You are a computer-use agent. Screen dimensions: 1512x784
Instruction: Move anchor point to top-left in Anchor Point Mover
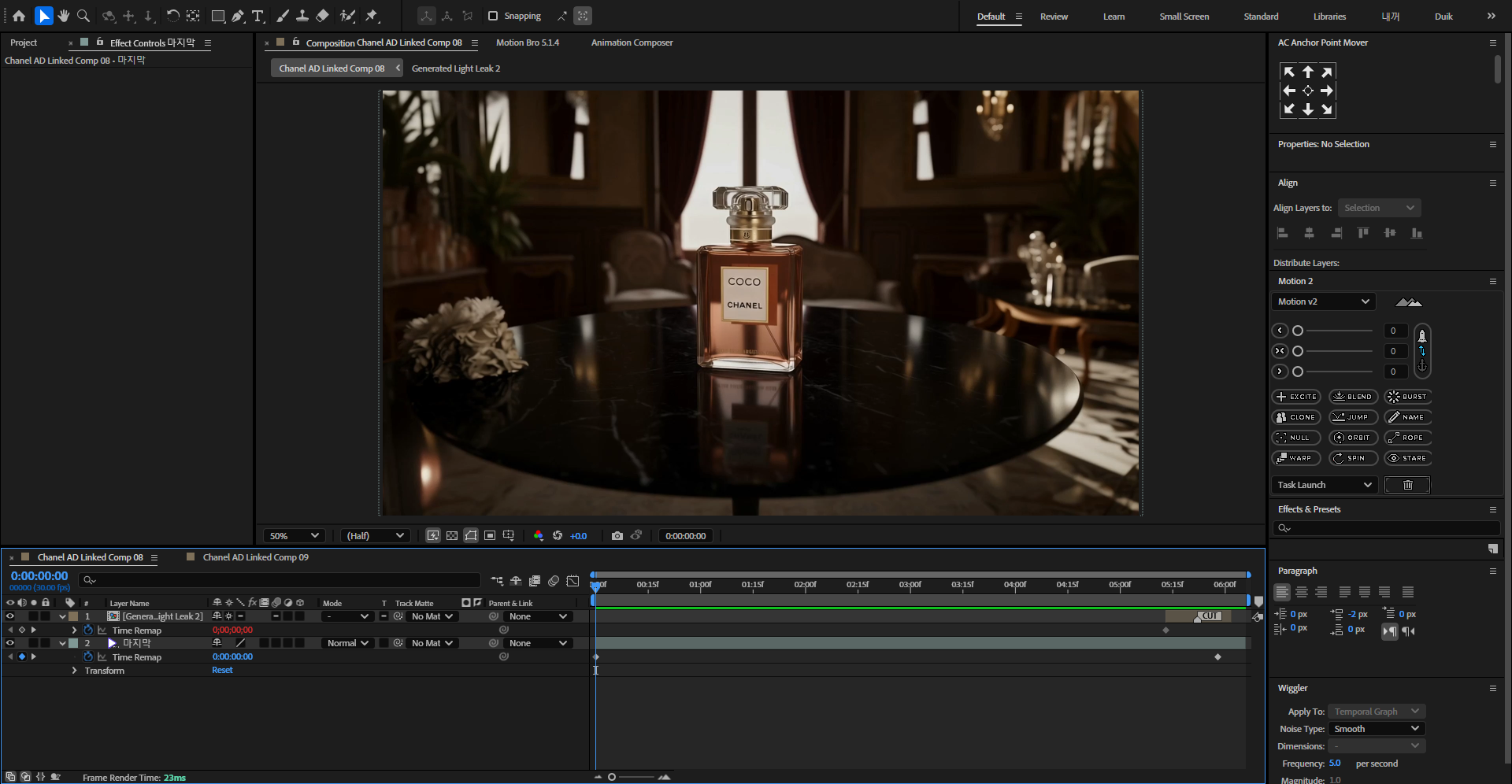click(1289, 72)
